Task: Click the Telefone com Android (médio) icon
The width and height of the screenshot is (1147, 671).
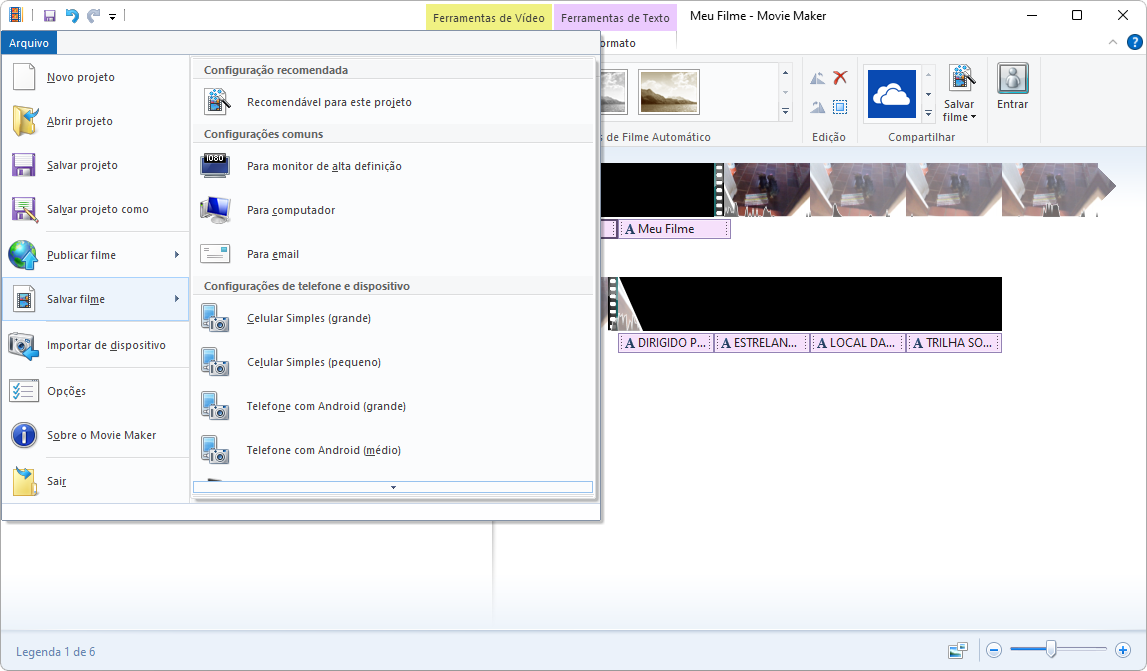Action: point(215,450)
